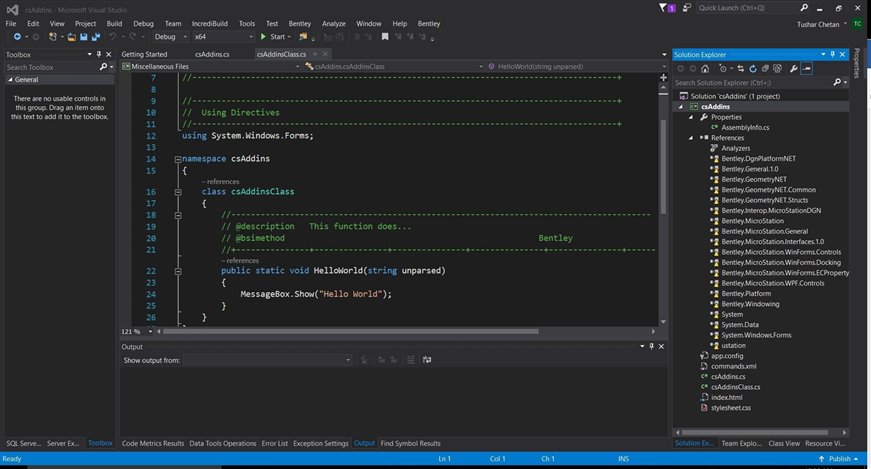Click the Save All toolbar icon

[x=96, y=37]
